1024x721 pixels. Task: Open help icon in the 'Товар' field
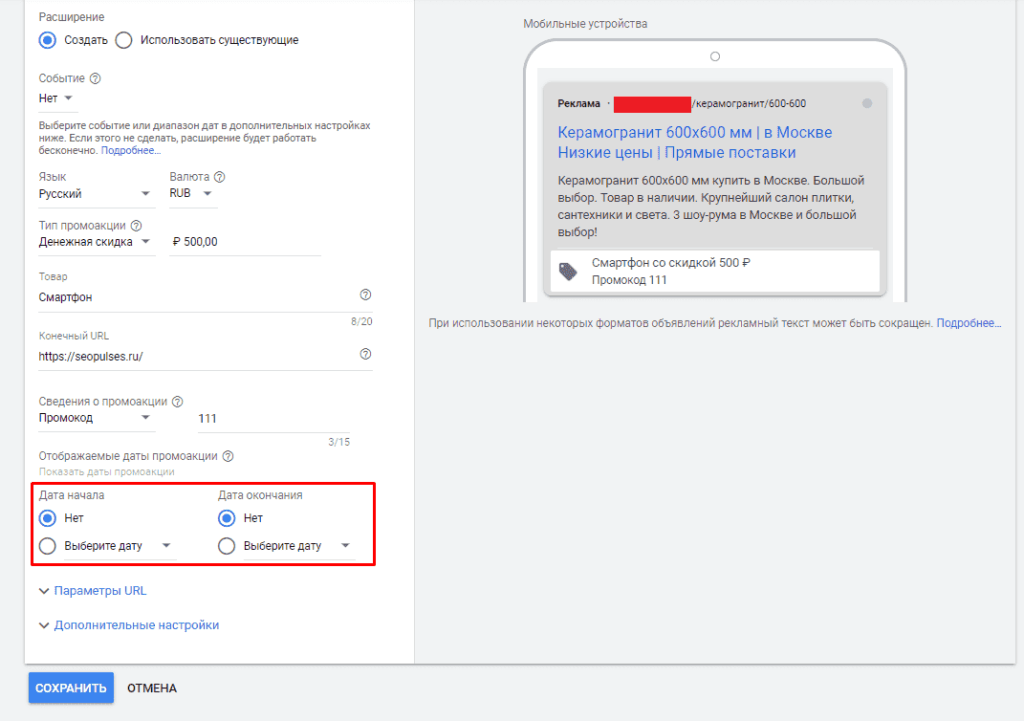[x=366, y=295]
